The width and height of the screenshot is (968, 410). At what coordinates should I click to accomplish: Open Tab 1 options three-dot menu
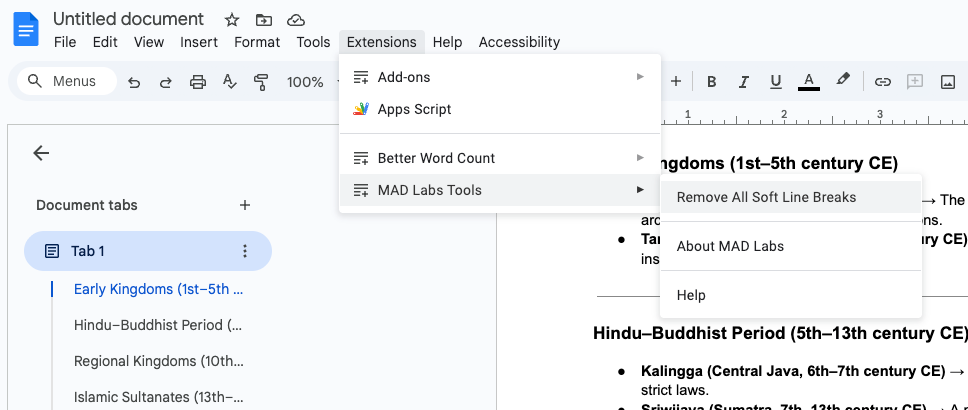(245, 251)
